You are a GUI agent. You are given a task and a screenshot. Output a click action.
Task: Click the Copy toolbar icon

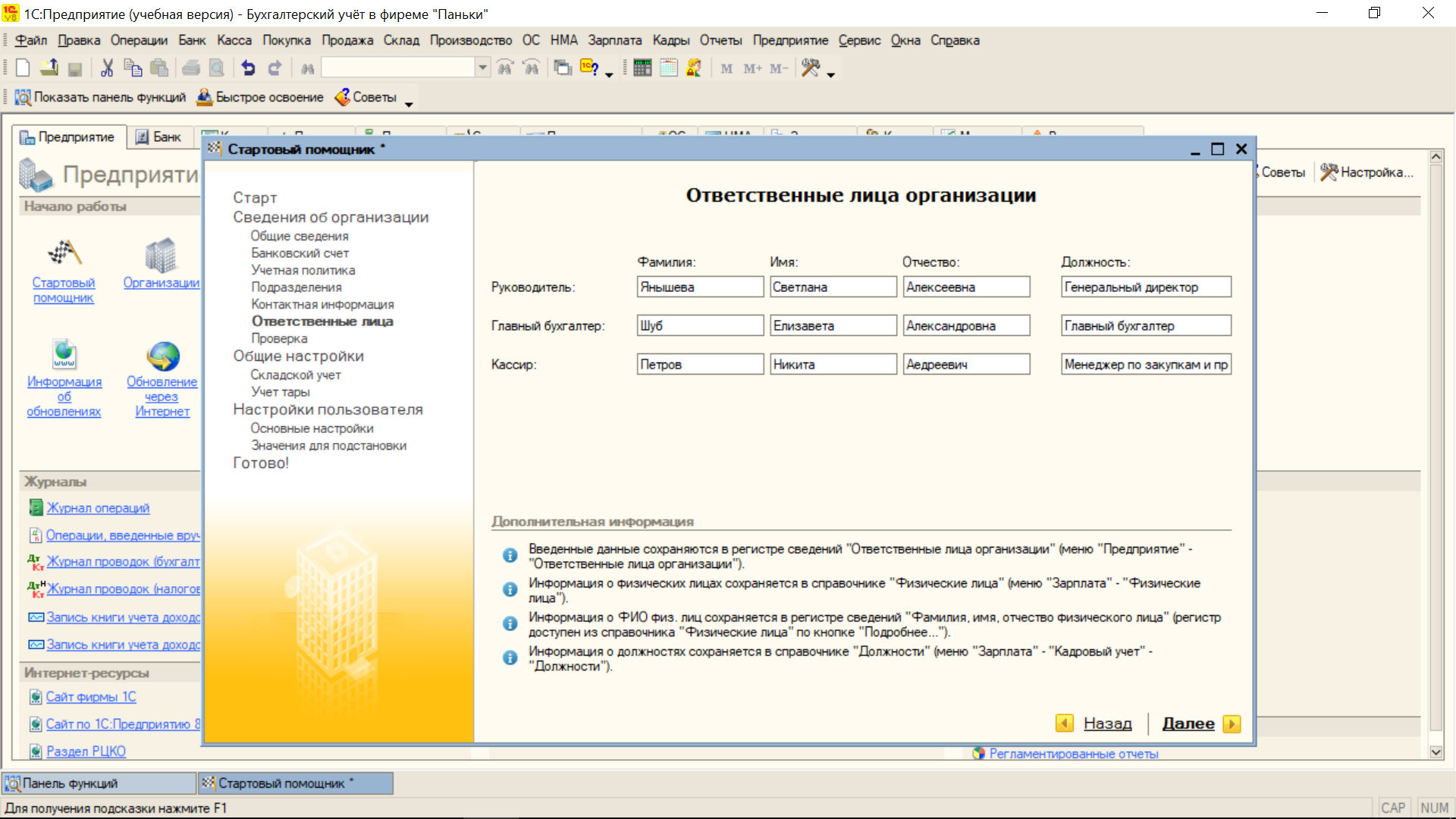point(133,68)
